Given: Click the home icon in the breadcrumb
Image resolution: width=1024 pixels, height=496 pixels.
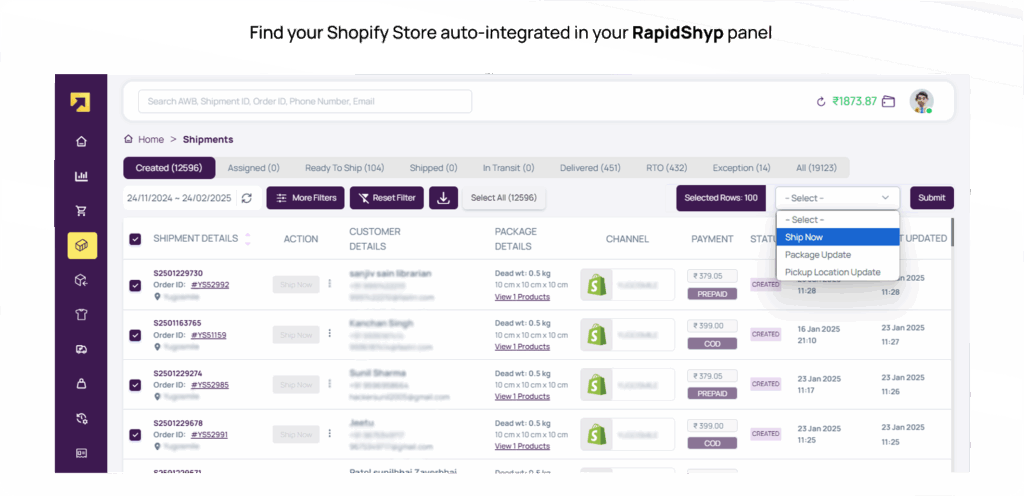Looking at the screenshot, I should point(129,139).
